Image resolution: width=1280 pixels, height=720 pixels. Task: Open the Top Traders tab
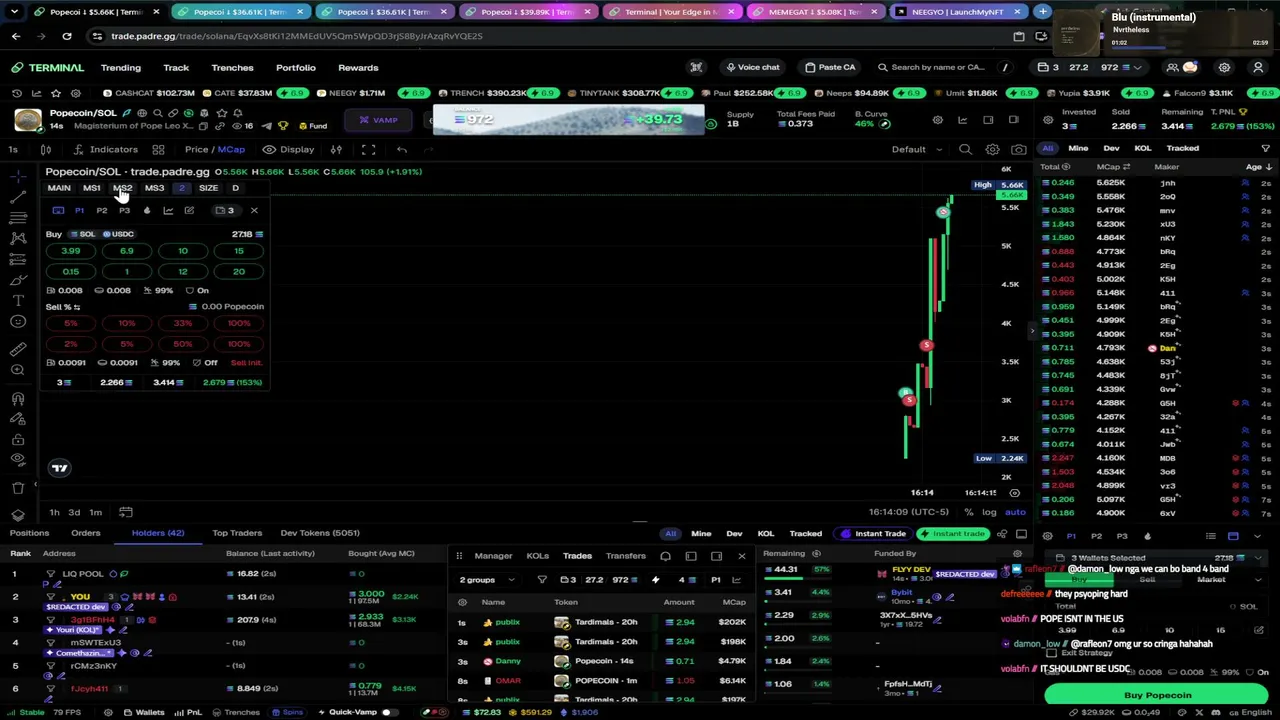click(237, 533)
